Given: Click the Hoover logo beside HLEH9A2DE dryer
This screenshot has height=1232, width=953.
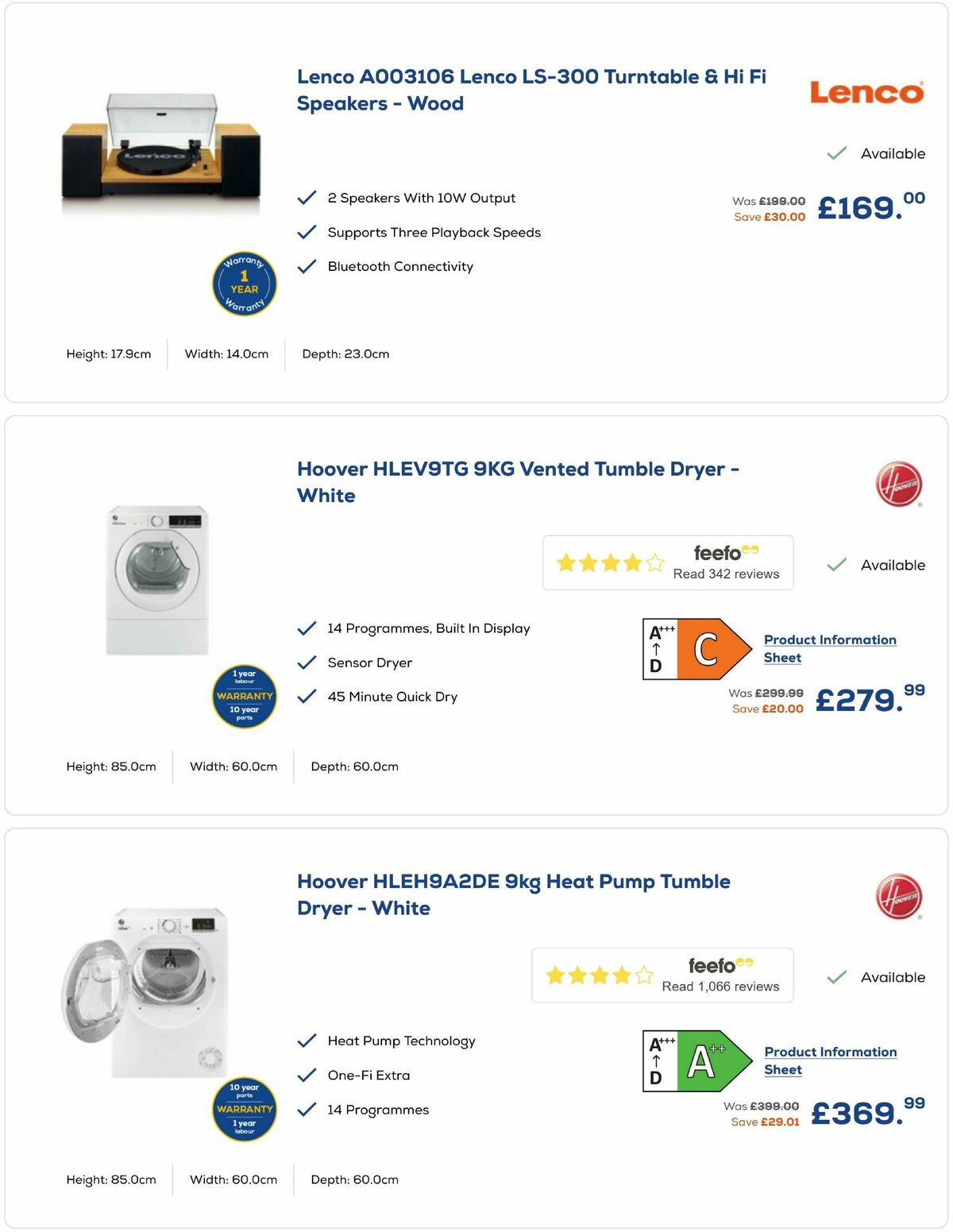Looking at the screenshot, I should tap(900, 895).
